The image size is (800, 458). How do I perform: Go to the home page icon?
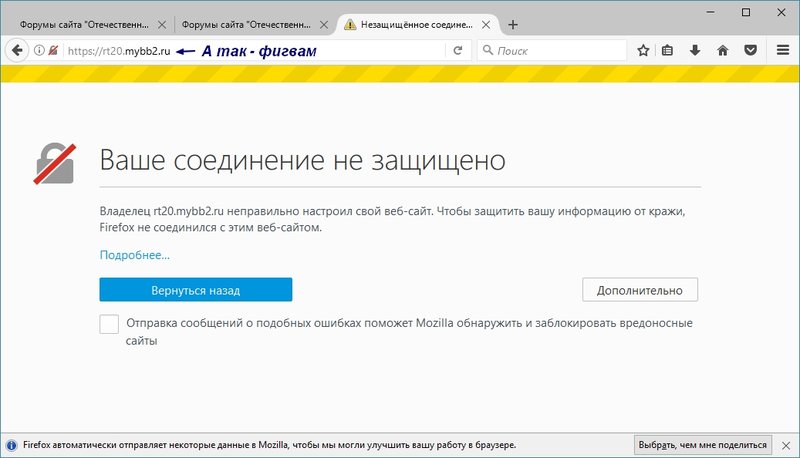(x=722, y=50)
